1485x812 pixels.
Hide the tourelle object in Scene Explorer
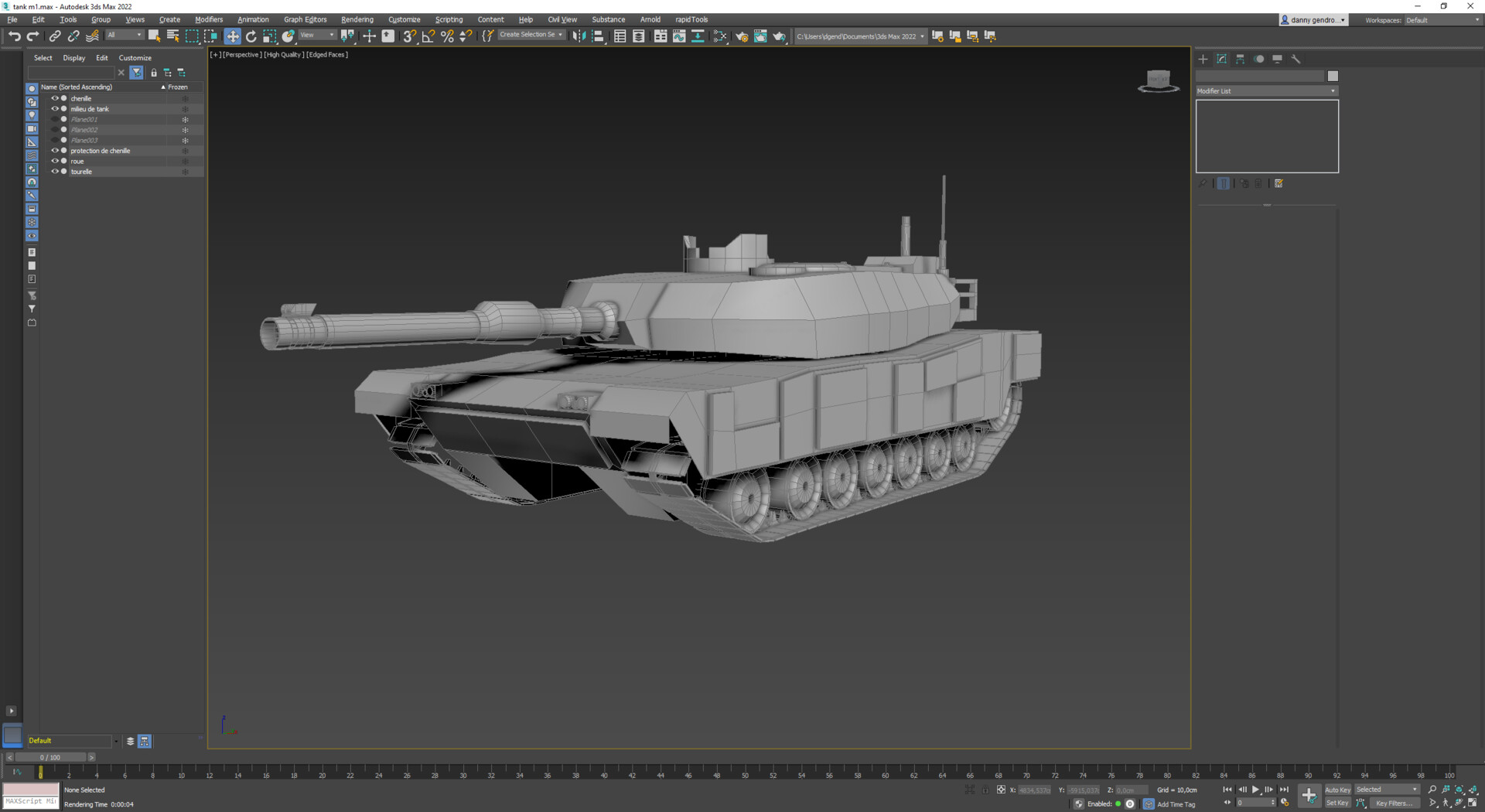55,171
